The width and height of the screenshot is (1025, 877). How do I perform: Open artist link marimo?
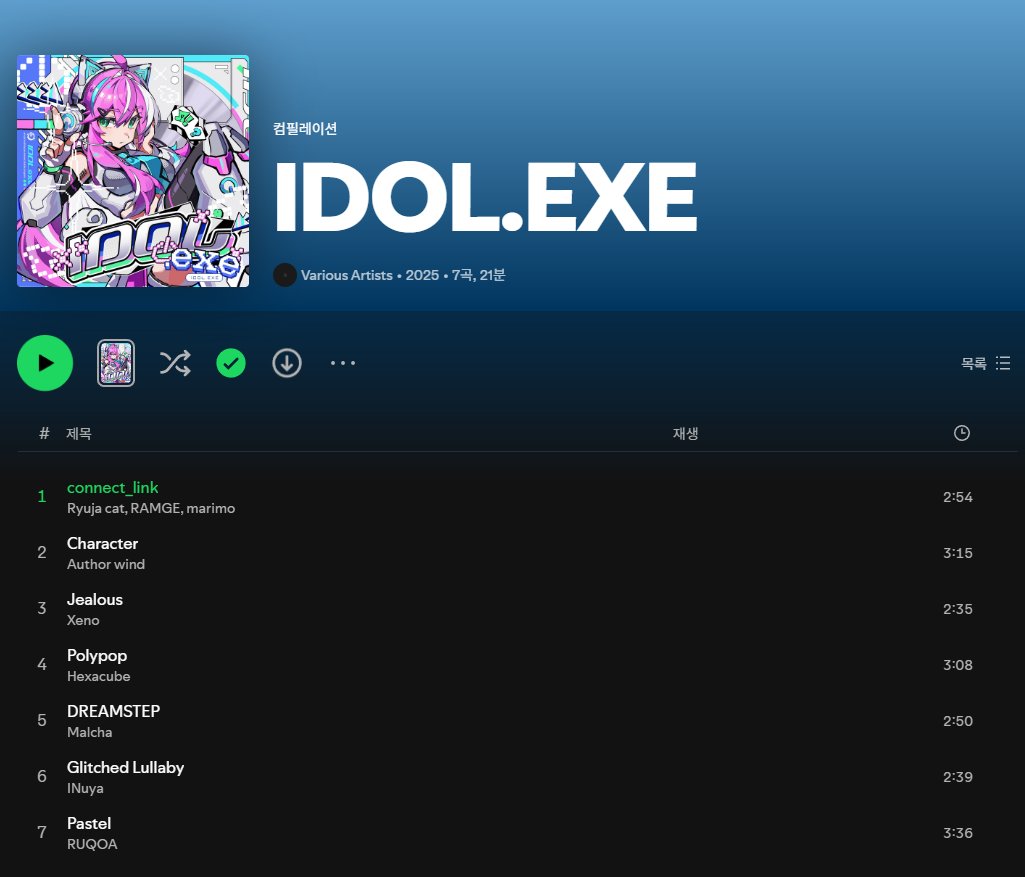(210, 508)
